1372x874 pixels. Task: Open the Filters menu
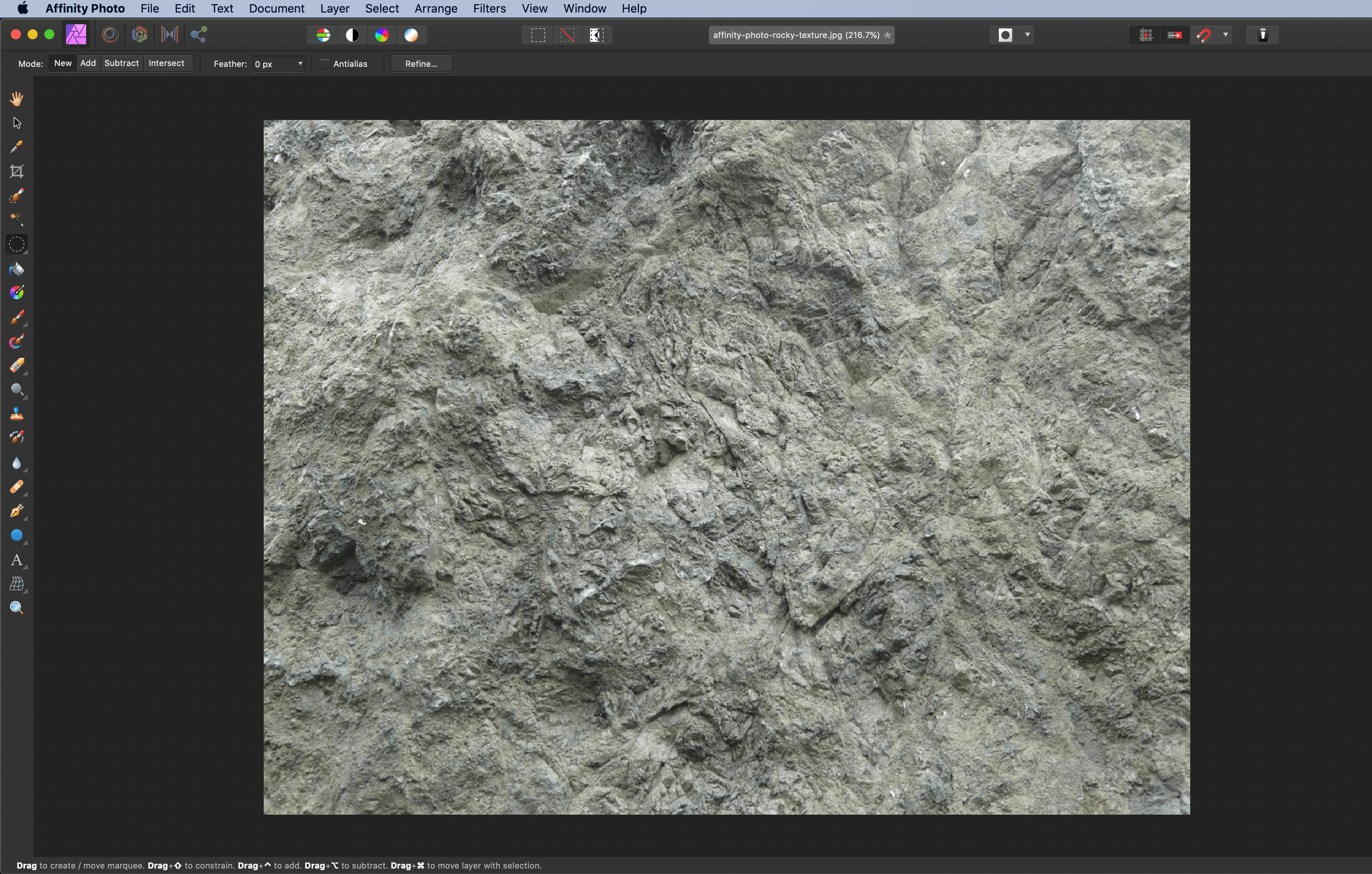(489, 8)
